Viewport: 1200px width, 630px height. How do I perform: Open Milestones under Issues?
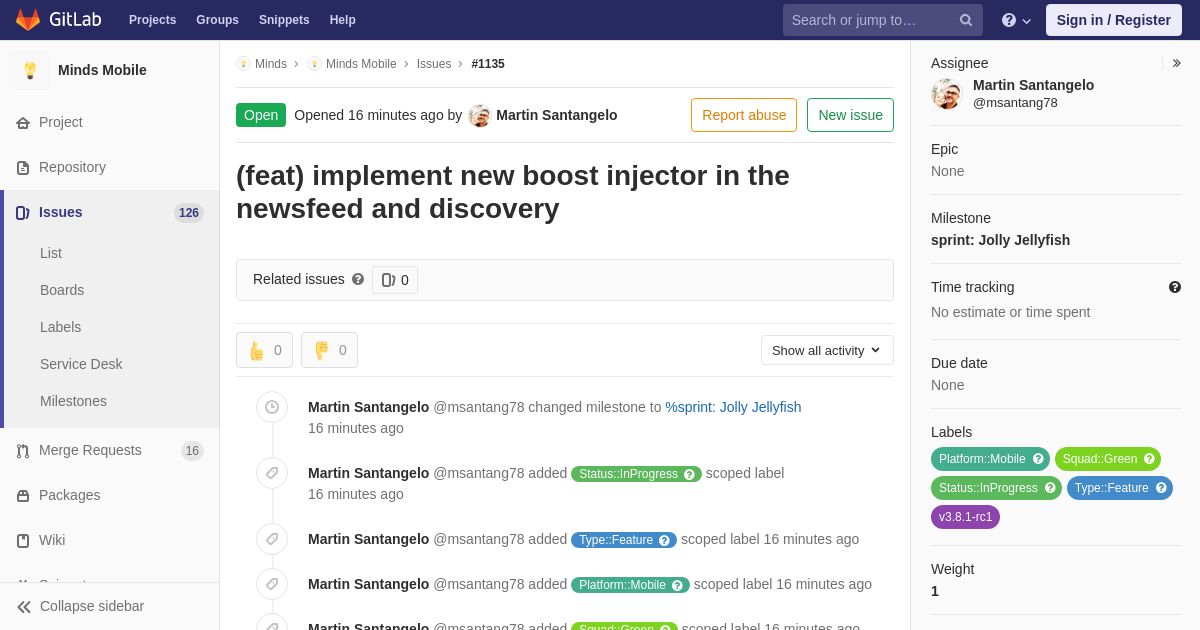click(73, 401)
